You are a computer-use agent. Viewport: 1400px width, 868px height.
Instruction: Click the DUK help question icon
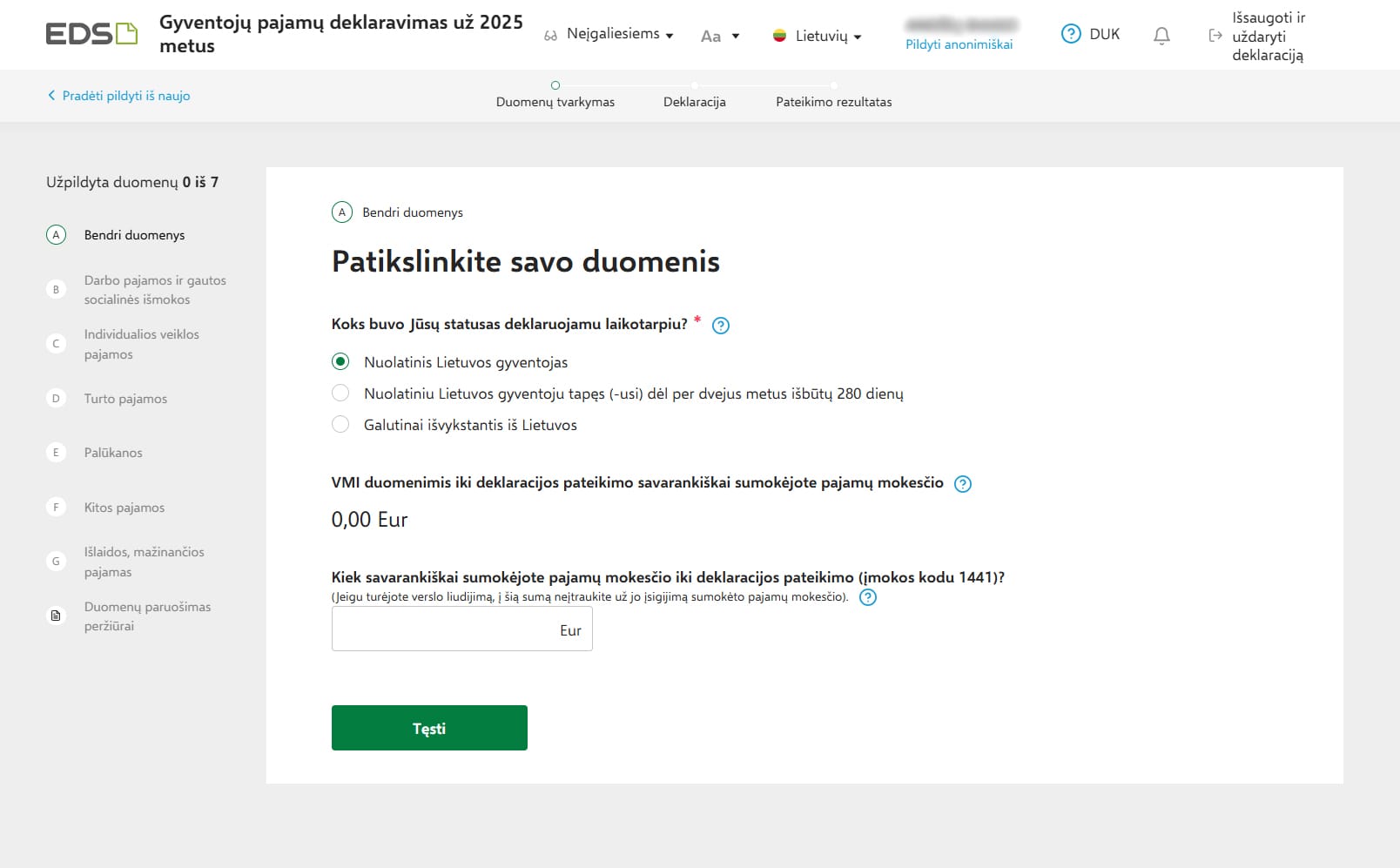coord(1070,34)
